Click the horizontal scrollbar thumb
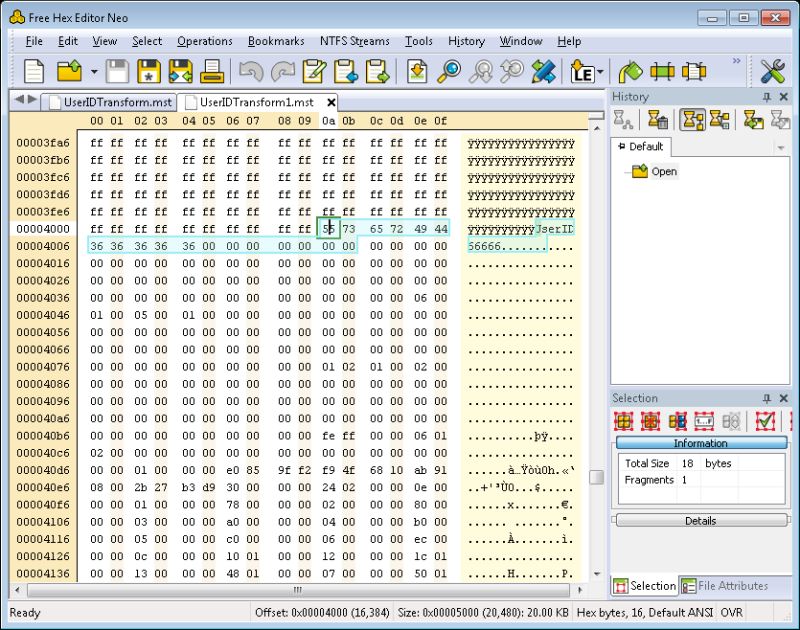Viewport: 800px width, 630px height. (298, 590)
